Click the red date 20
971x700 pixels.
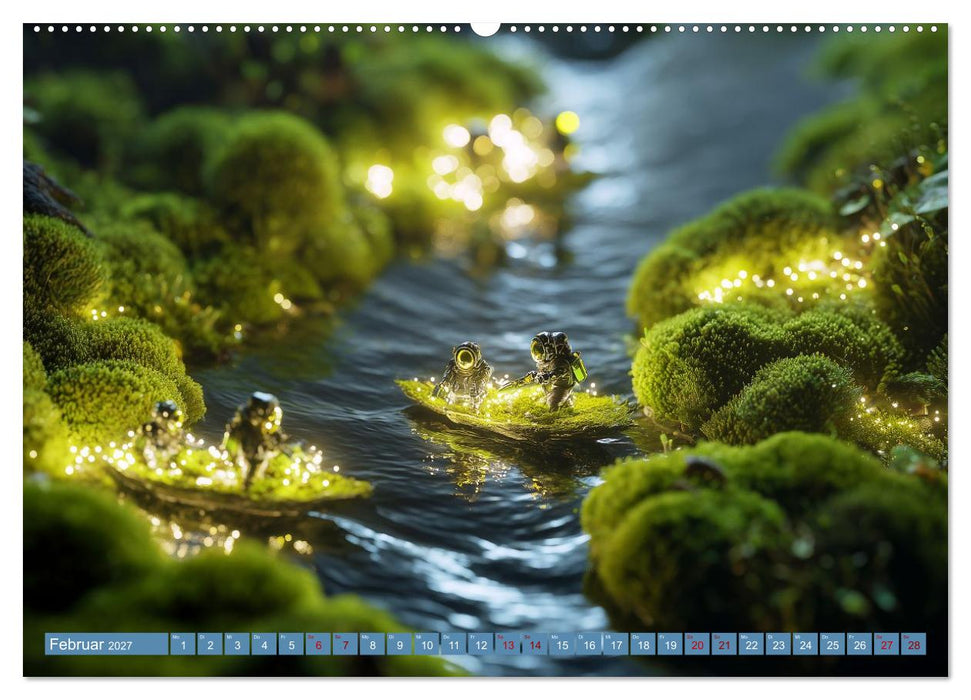tap(697, 644)
